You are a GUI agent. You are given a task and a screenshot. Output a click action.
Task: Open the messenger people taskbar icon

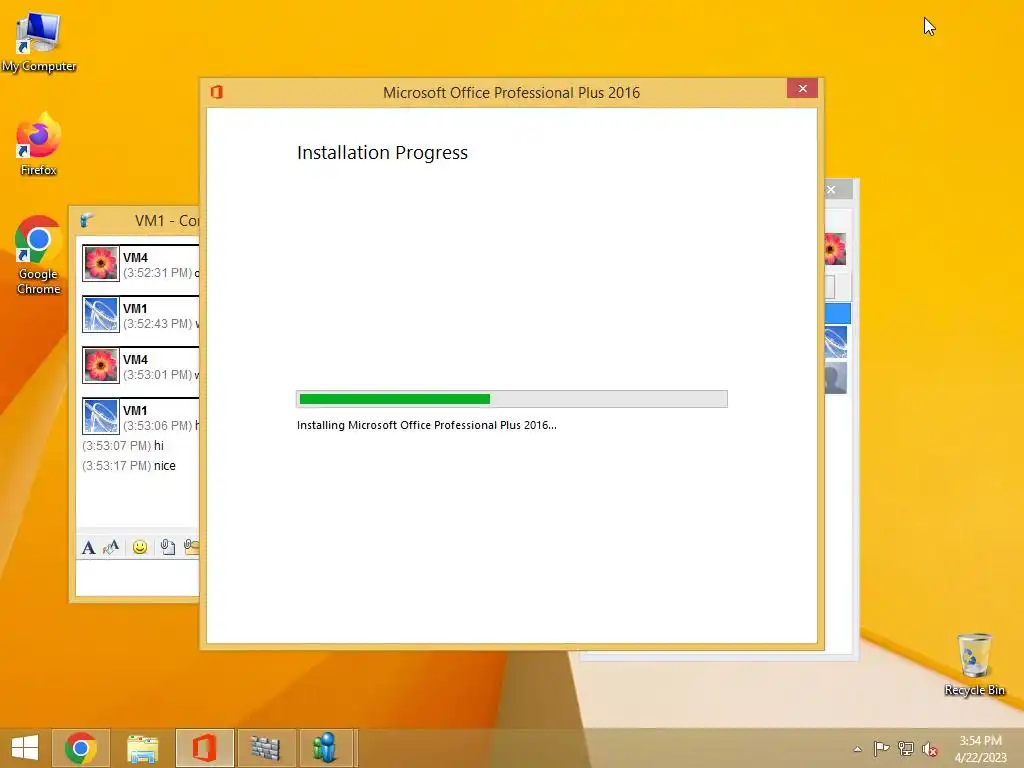[x=326, y=748]
